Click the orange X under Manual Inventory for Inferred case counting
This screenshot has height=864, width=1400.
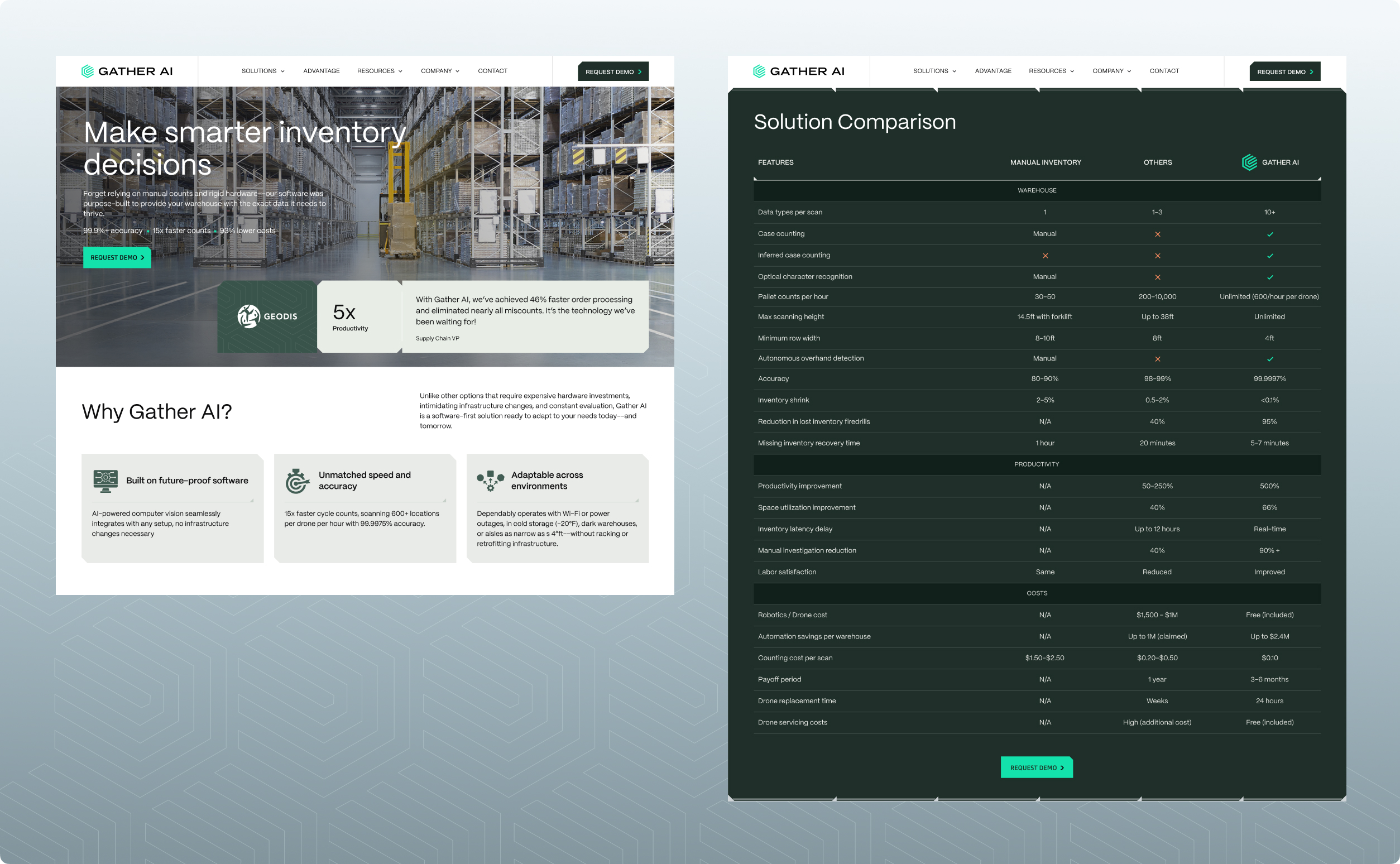[x=1044, y=256]
